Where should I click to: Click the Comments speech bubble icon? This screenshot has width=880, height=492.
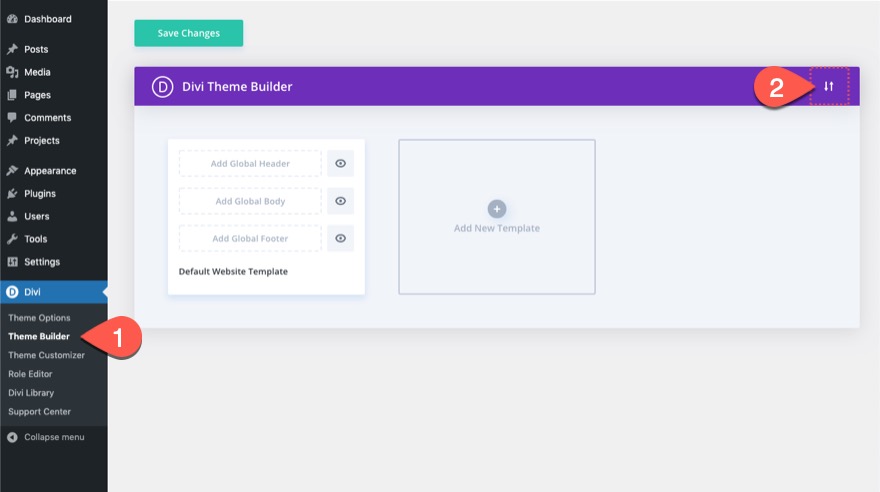[12, 118]
